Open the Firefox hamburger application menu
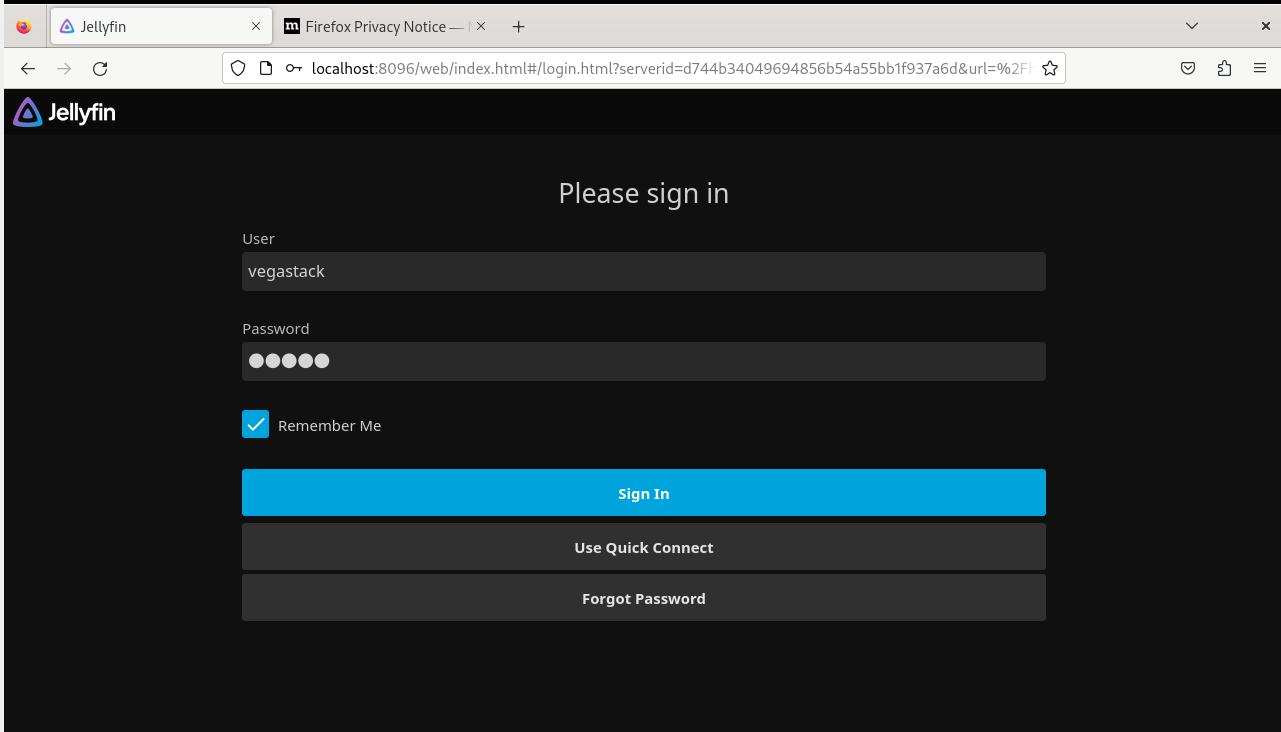The image size is (1281, 732). (x=1259, y=69)
